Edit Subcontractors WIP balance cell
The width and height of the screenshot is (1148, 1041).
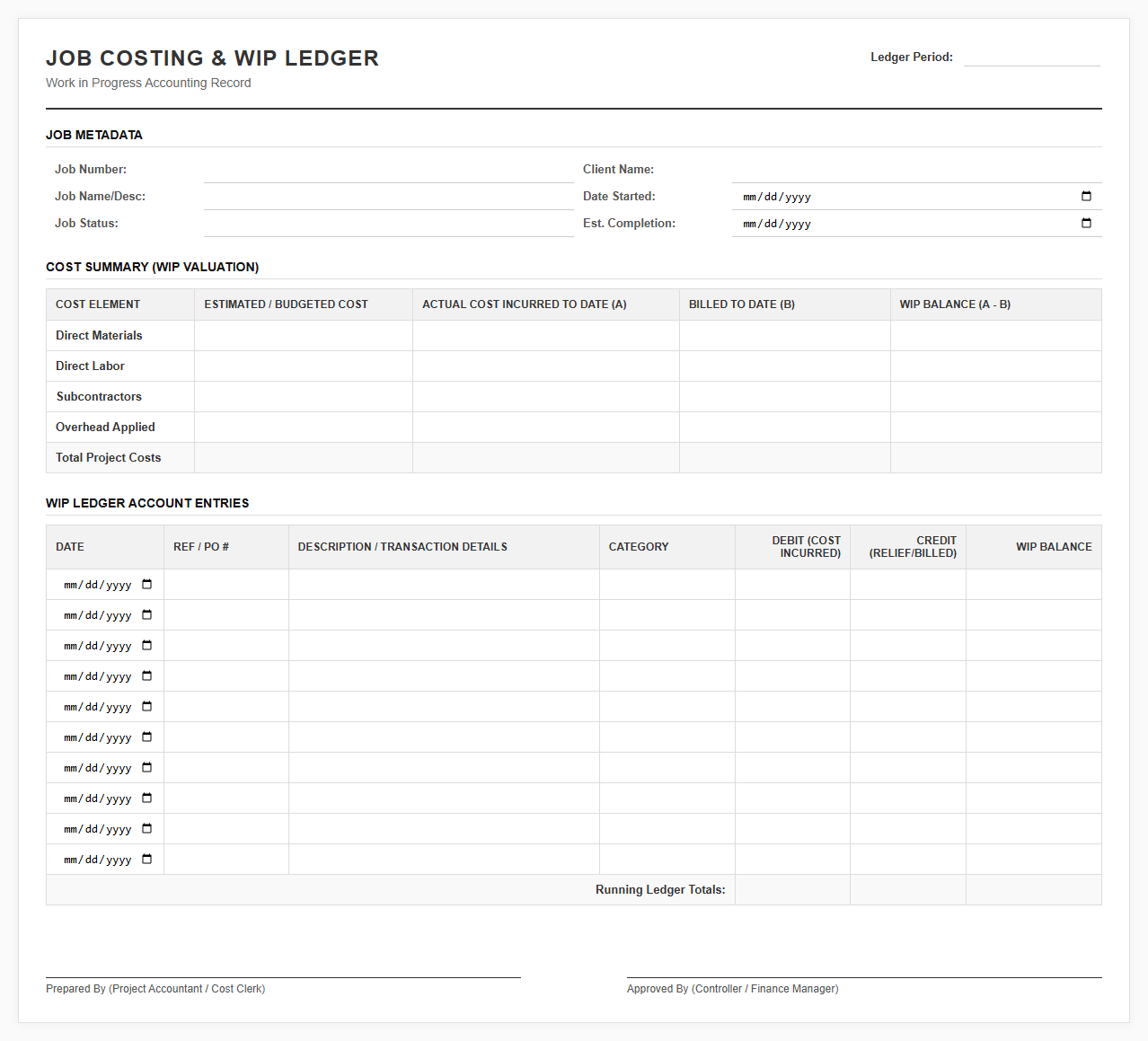pyautogui.click(x=996, y=397)
